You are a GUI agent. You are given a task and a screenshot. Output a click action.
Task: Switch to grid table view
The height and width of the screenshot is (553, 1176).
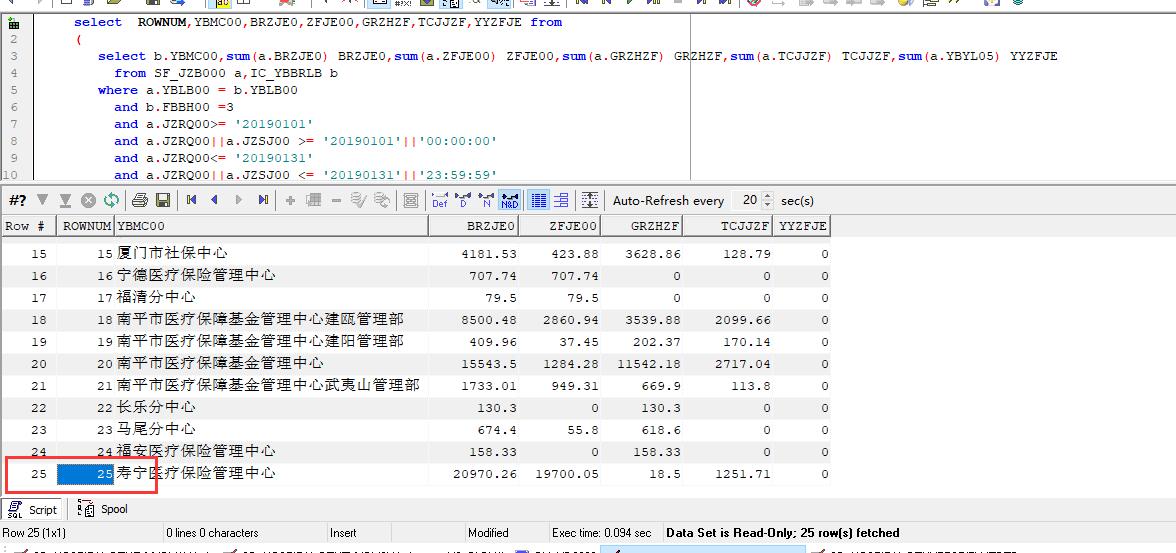pos(538,200)
